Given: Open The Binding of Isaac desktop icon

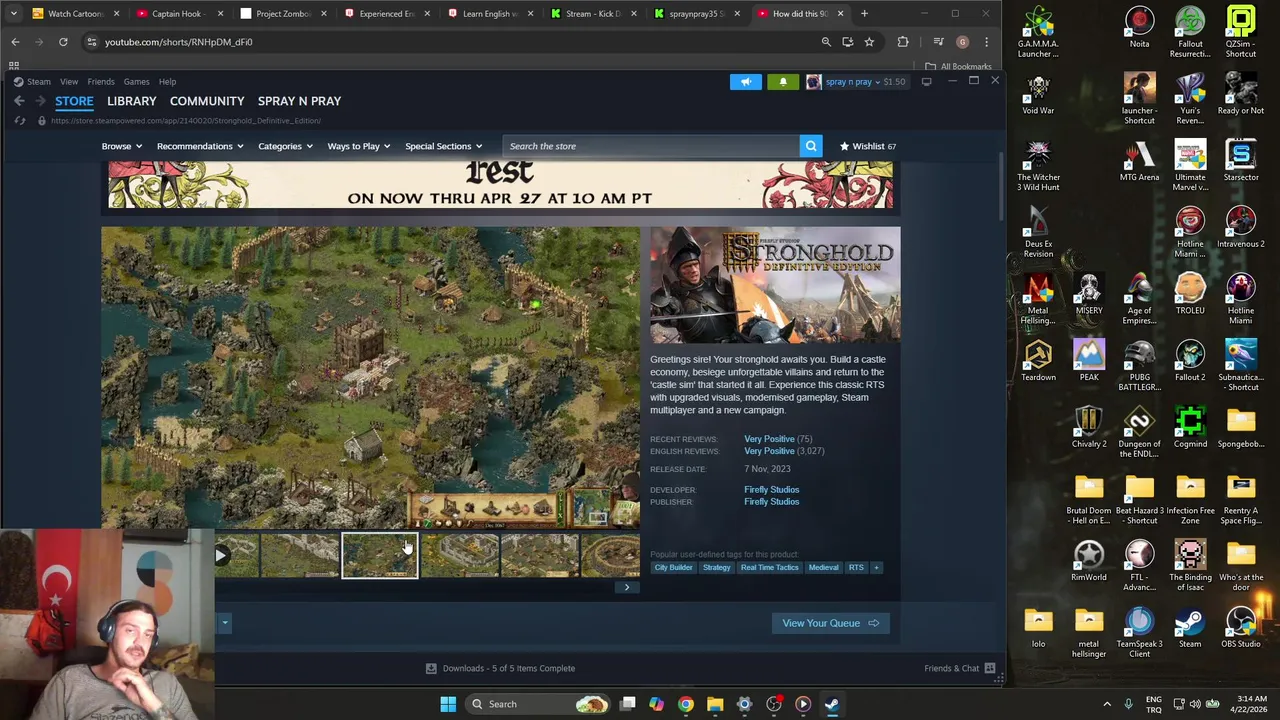Looking at the screenshot, I should click(1190, 565).
